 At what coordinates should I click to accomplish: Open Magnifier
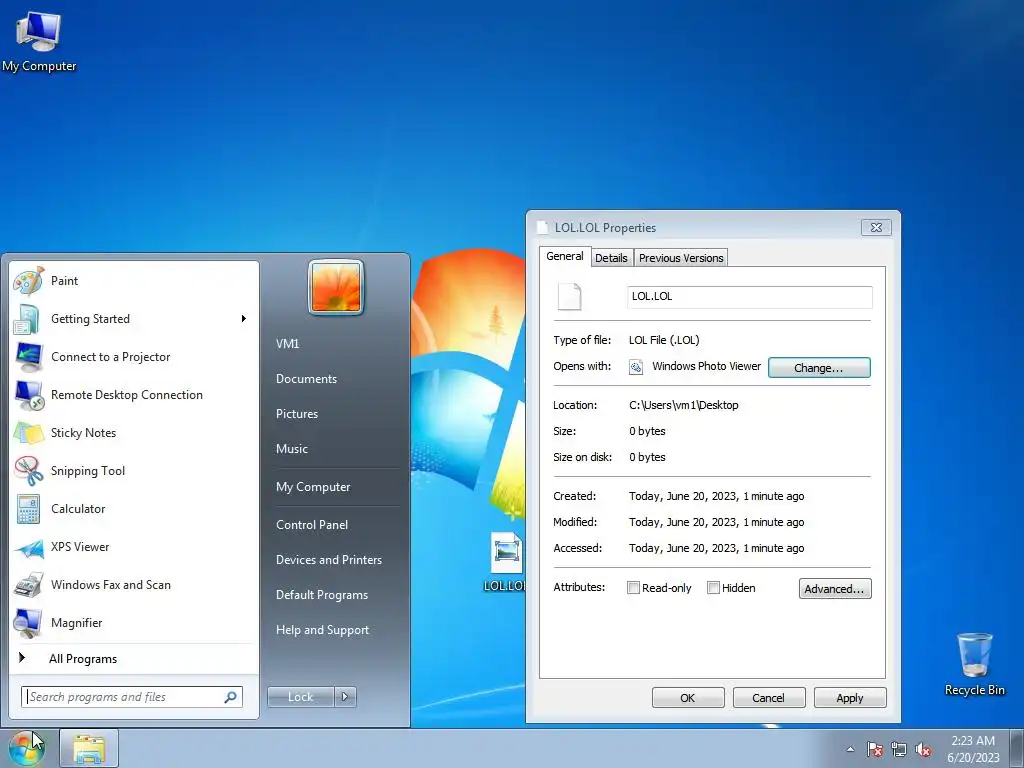(x=134, y=622)
